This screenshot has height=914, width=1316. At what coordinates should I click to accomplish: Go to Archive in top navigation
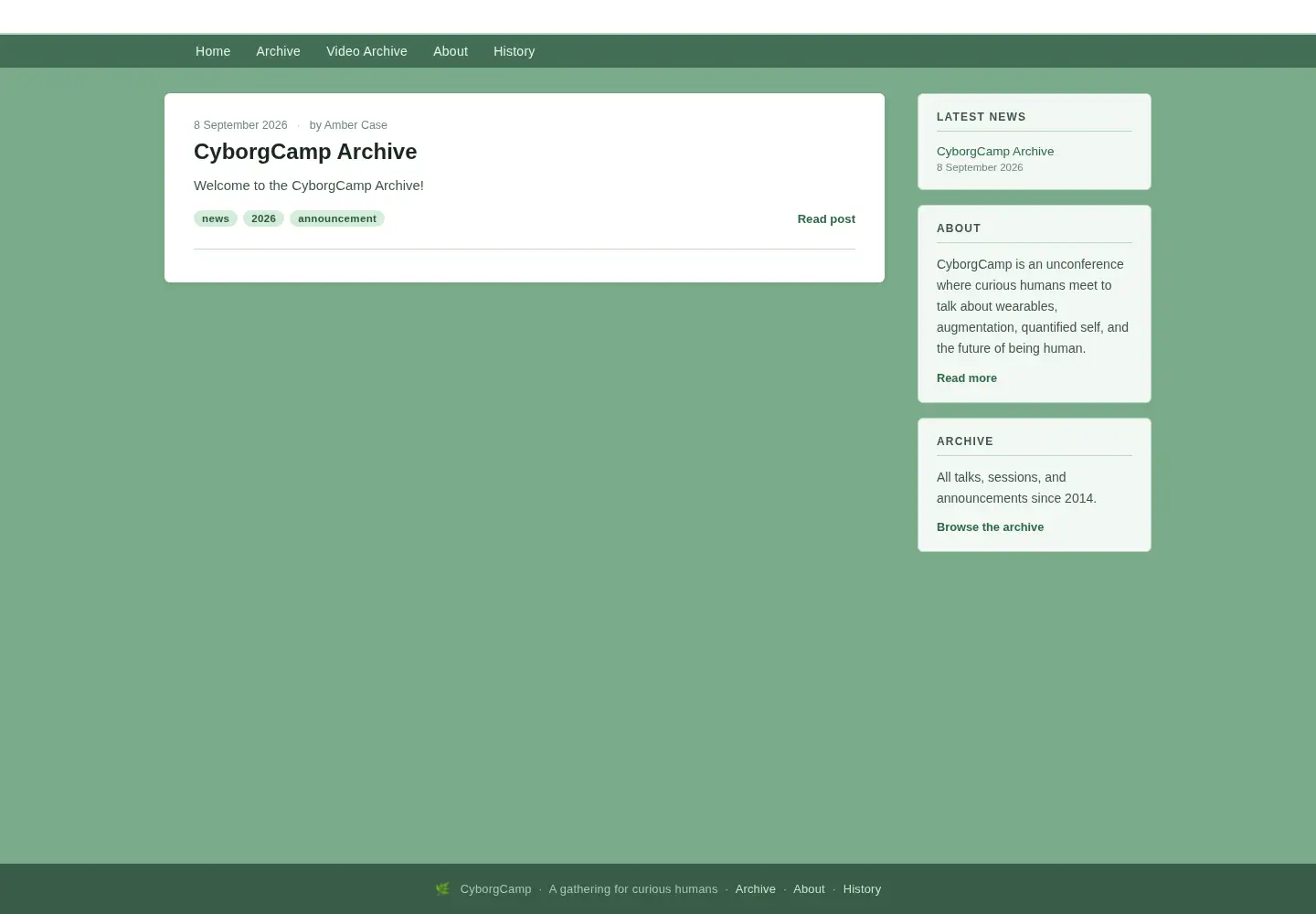(278, 51)
